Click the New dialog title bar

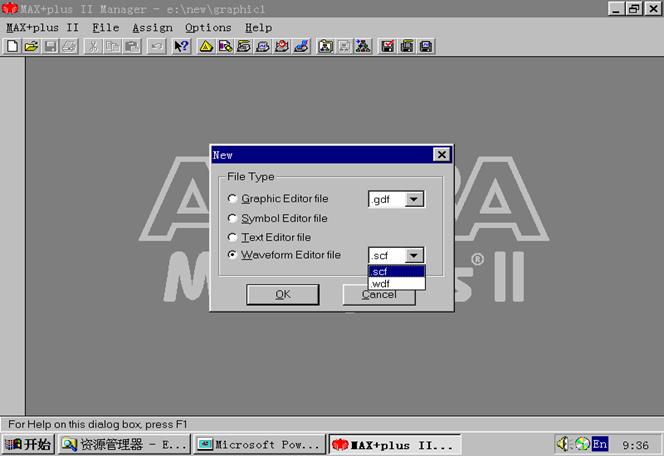pyautogui.click(x=332, y=155)
